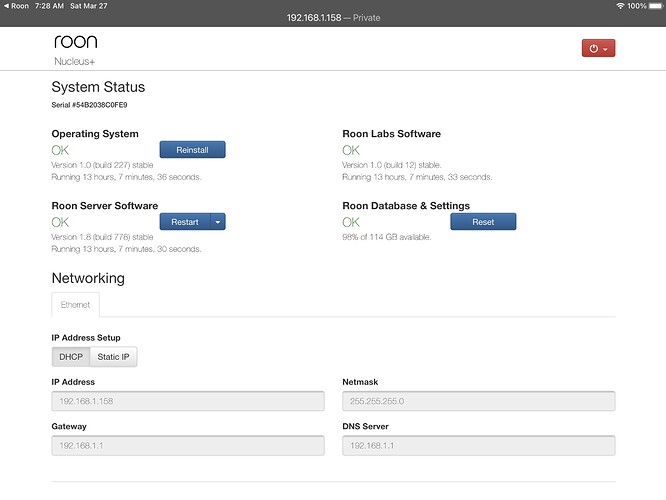Image resolution: width=666 pixels, height=500 pixels.
Task: Reinstall the operating system
Action: pyautogui.click(x=192, y=150)
